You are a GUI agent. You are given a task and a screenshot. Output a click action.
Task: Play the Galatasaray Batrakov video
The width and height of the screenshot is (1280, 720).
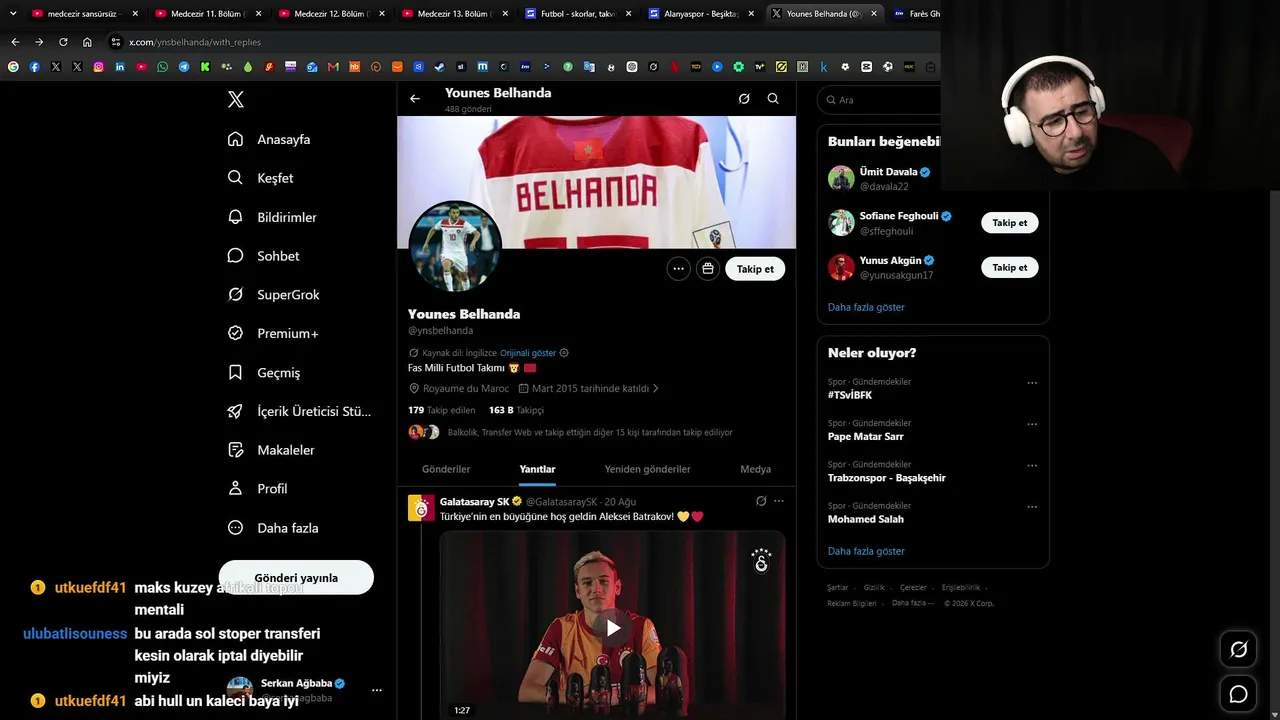click(x=612, y=628)
